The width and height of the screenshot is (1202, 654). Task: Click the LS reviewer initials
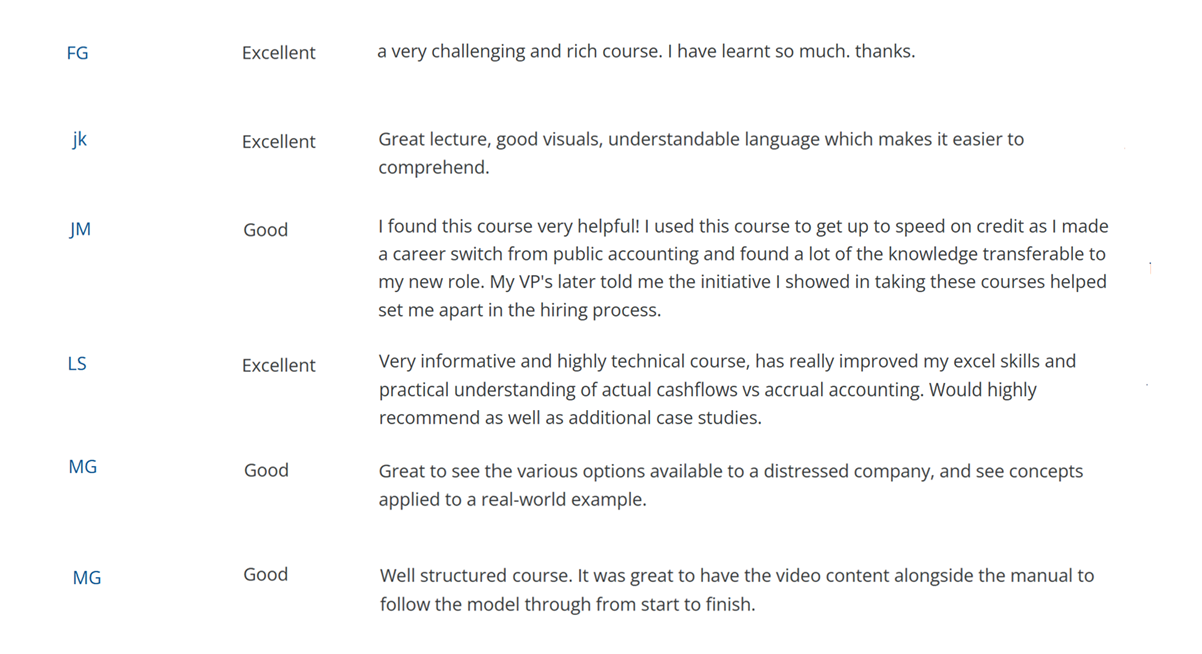[77, 364]
